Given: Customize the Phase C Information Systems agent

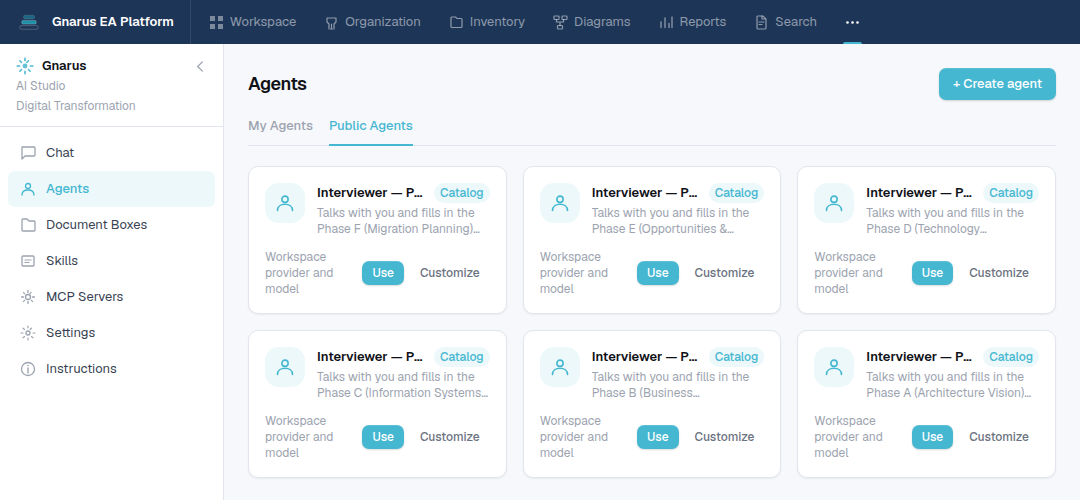Looking at the screenshot, I should click(x=450, y=437).
